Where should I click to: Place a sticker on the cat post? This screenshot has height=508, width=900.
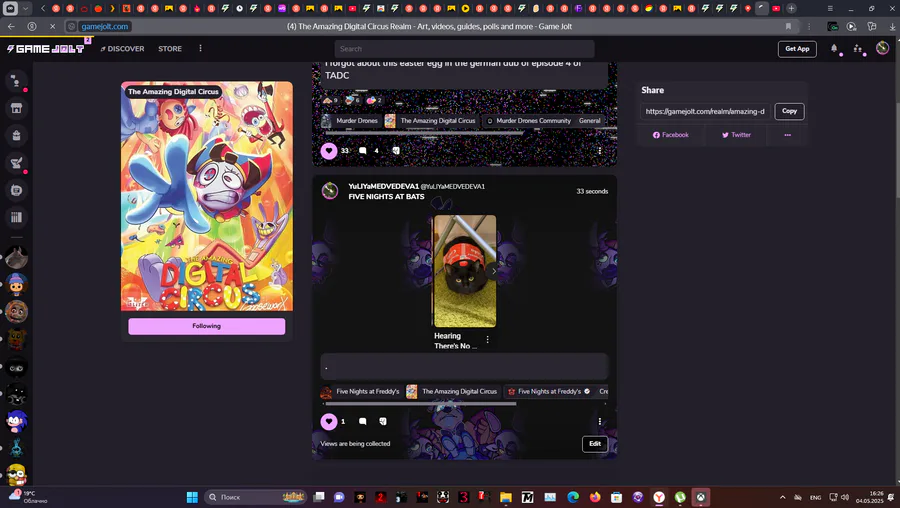click(383, 421)
